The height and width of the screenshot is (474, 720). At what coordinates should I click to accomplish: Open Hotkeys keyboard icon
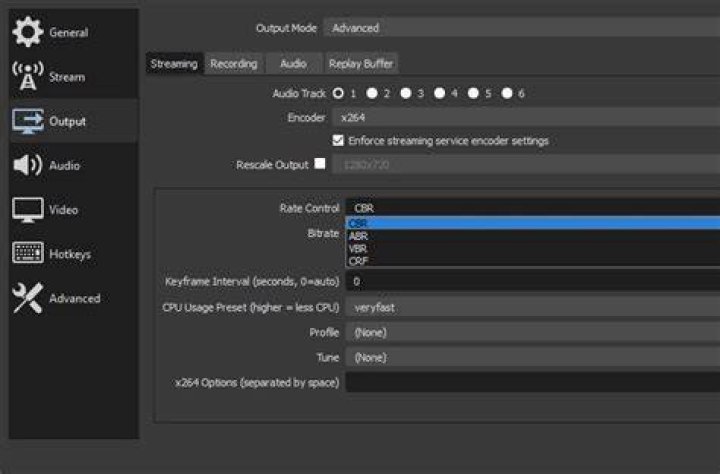28,253
